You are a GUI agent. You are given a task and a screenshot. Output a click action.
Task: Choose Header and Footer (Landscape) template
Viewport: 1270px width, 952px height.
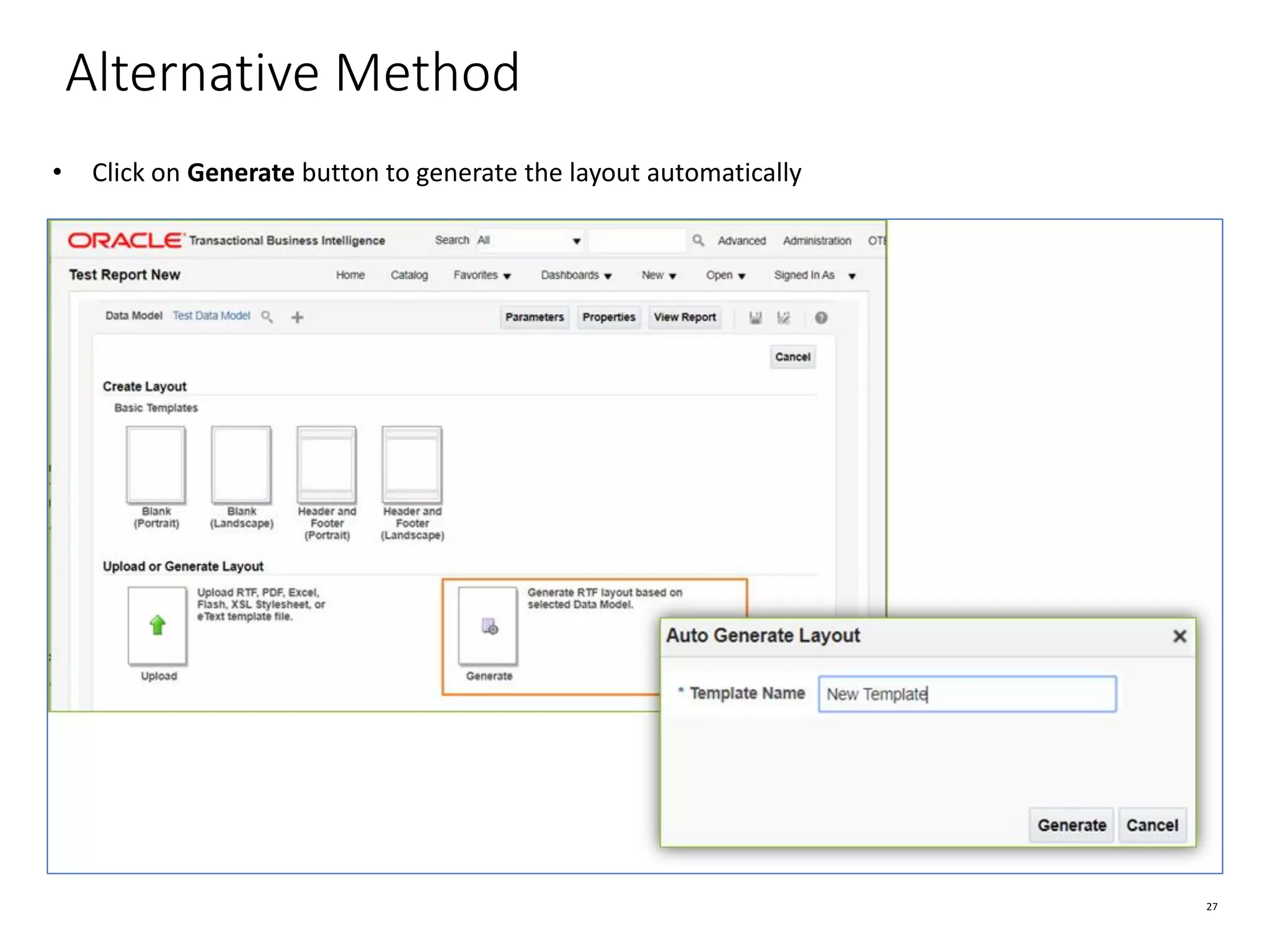[x=412, y=464]
